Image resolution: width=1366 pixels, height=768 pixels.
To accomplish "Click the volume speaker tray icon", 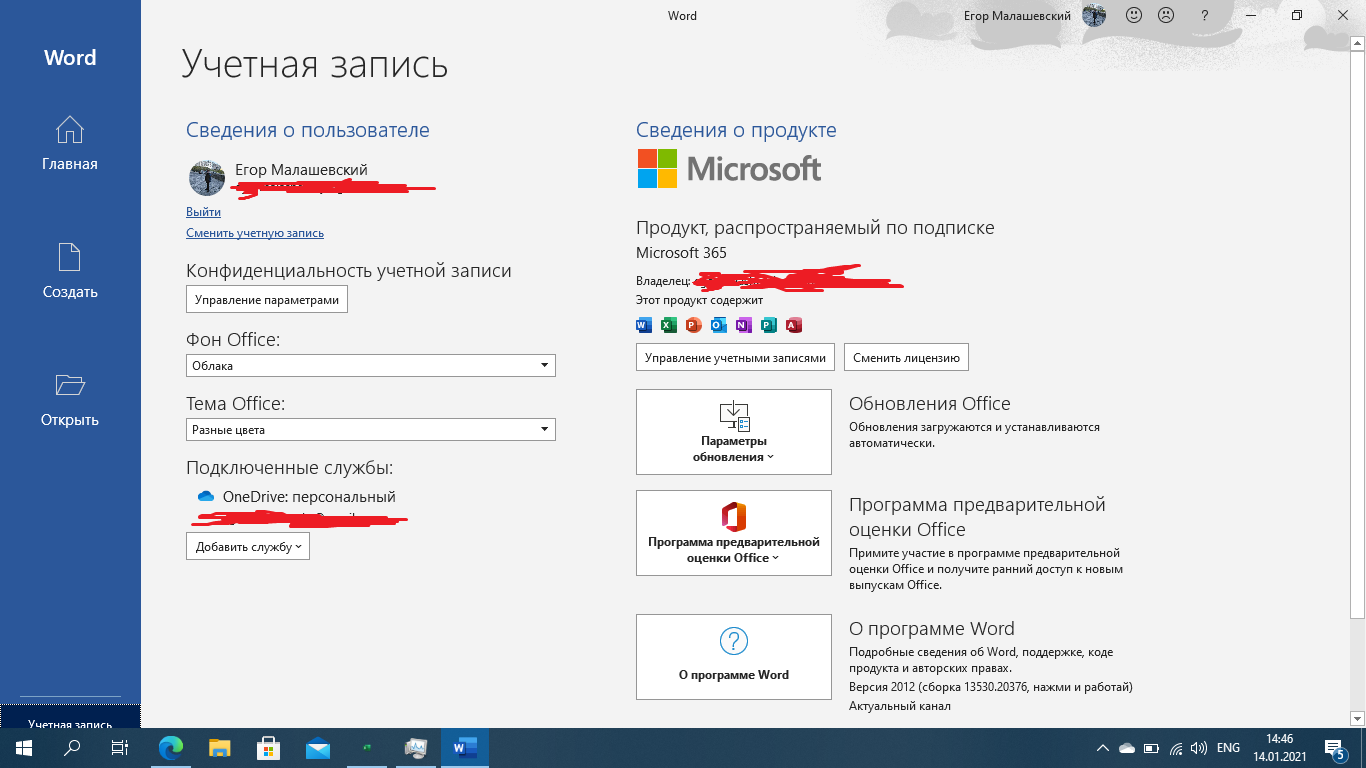I will click(x=1199, y=748).
